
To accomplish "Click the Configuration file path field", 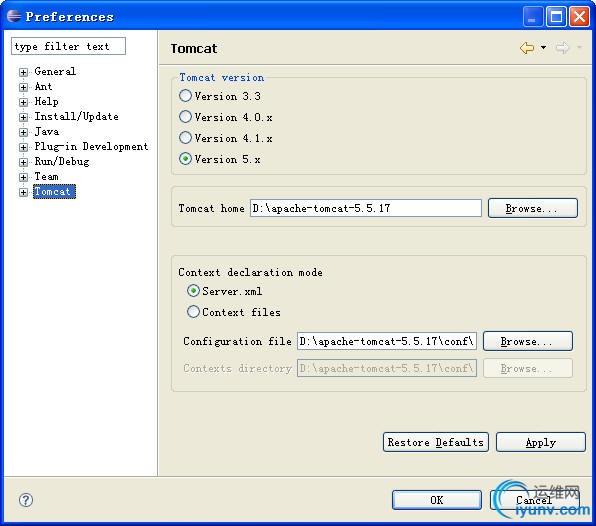I will (387, 341).
